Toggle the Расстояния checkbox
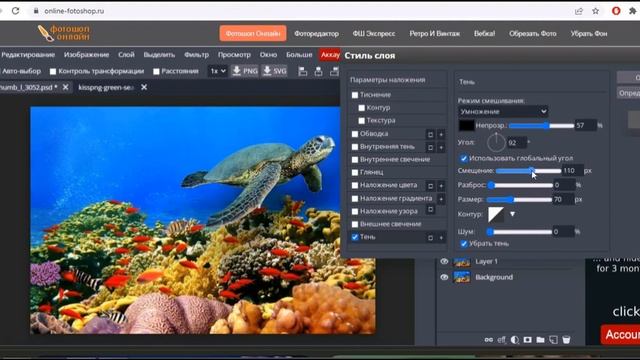640x360 pixels. 156,71
